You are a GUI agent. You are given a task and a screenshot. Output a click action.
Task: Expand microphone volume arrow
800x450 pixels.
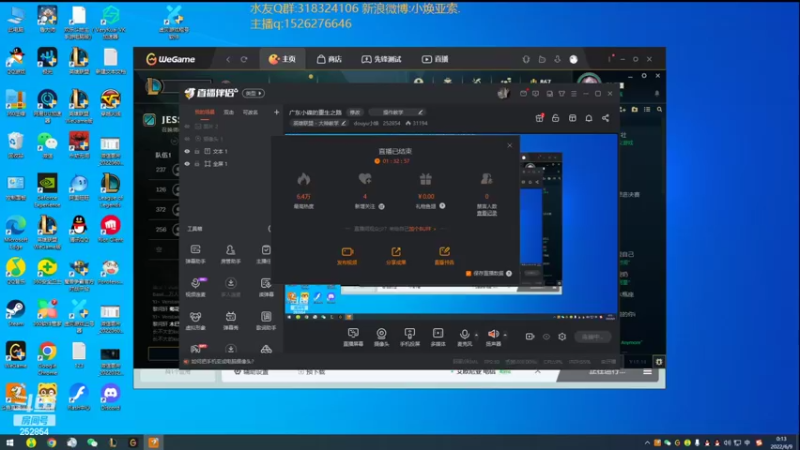[477, 335]
